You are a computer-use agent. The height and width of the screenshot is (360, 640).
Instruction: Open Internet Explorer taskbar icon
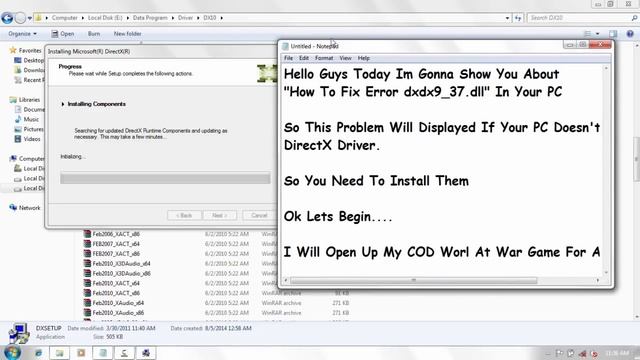click(38, 353)
